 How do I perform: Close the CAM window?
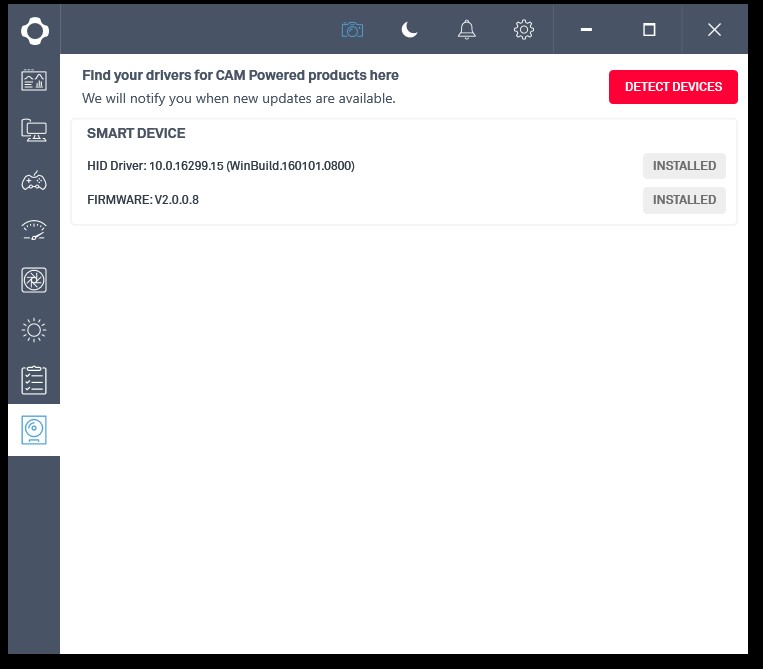point(714,30)
